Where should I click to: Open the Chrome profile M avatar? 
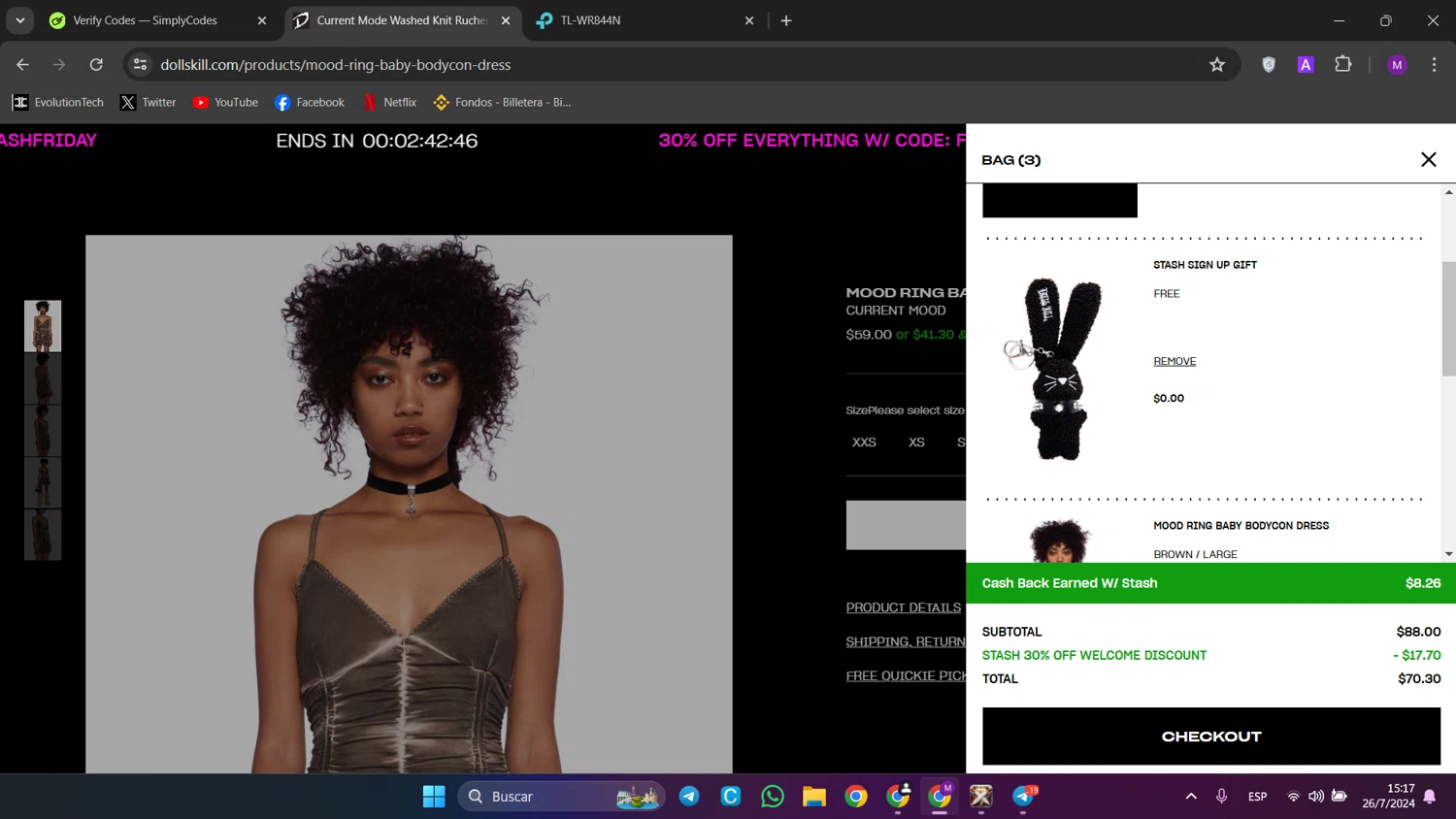point(1397,65)
